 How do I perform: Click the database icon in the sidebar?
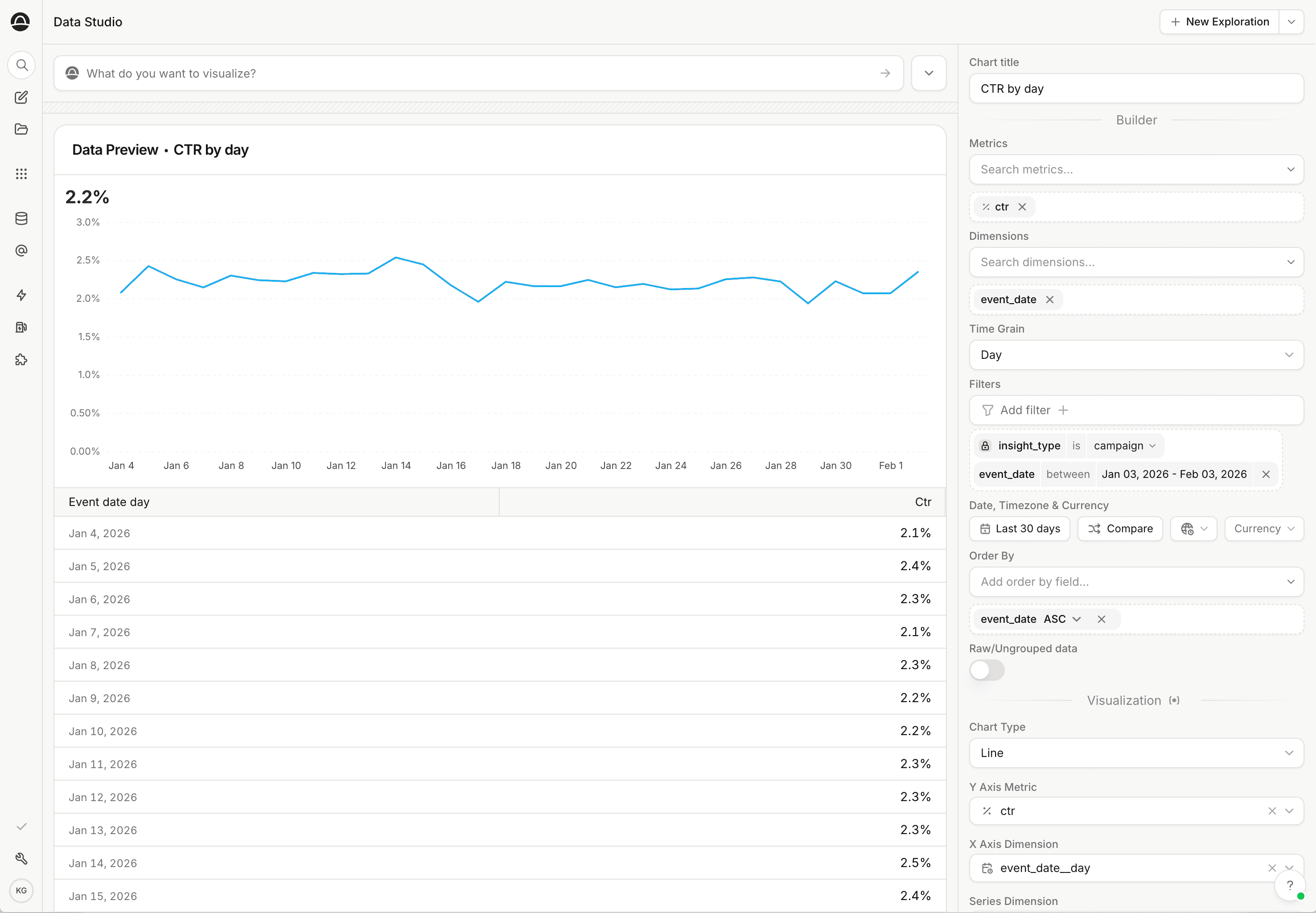[x=21, y=218]
